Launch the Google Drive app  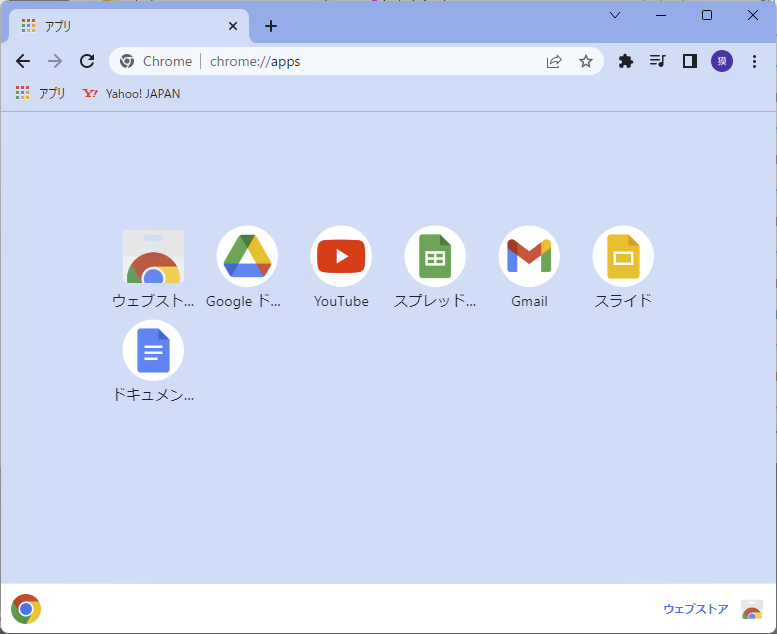pos(247,257)
